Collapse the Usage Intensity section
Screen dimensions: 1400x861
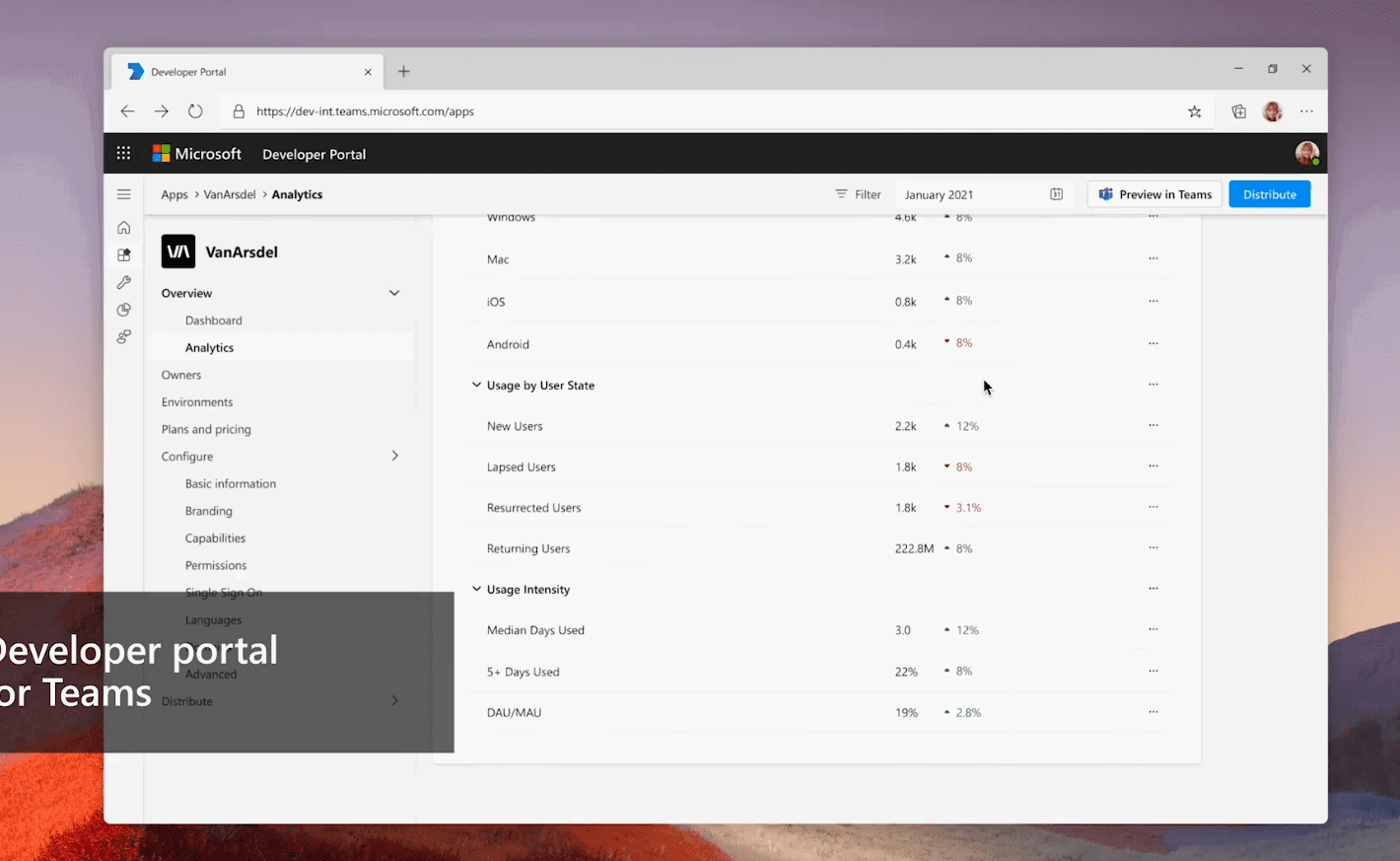pyautogui.click(x=476, y=589)
